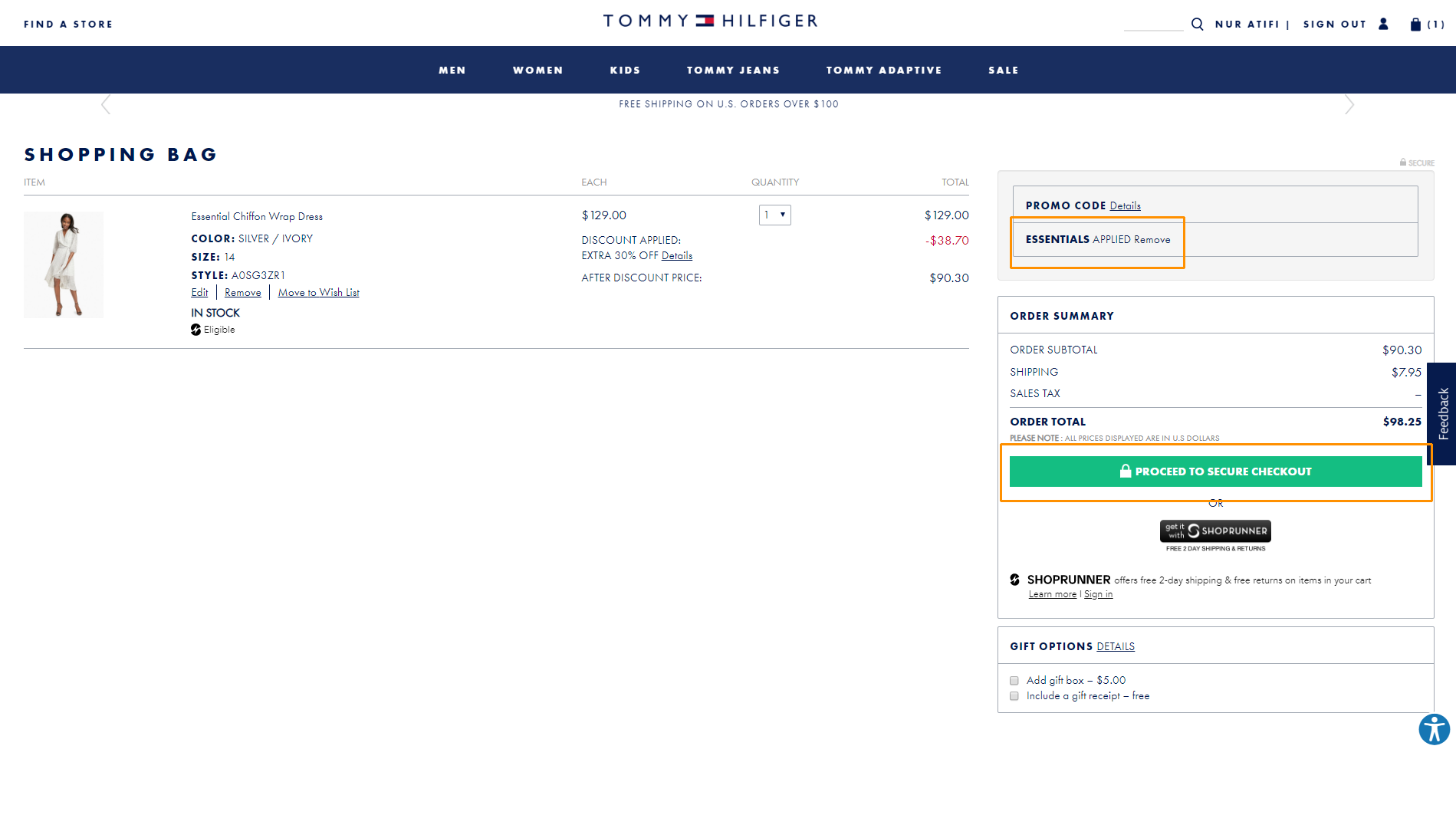Screen dimensions: 1456x828
Task: Check Include a gift receipt option
Action: point(1014,696)
